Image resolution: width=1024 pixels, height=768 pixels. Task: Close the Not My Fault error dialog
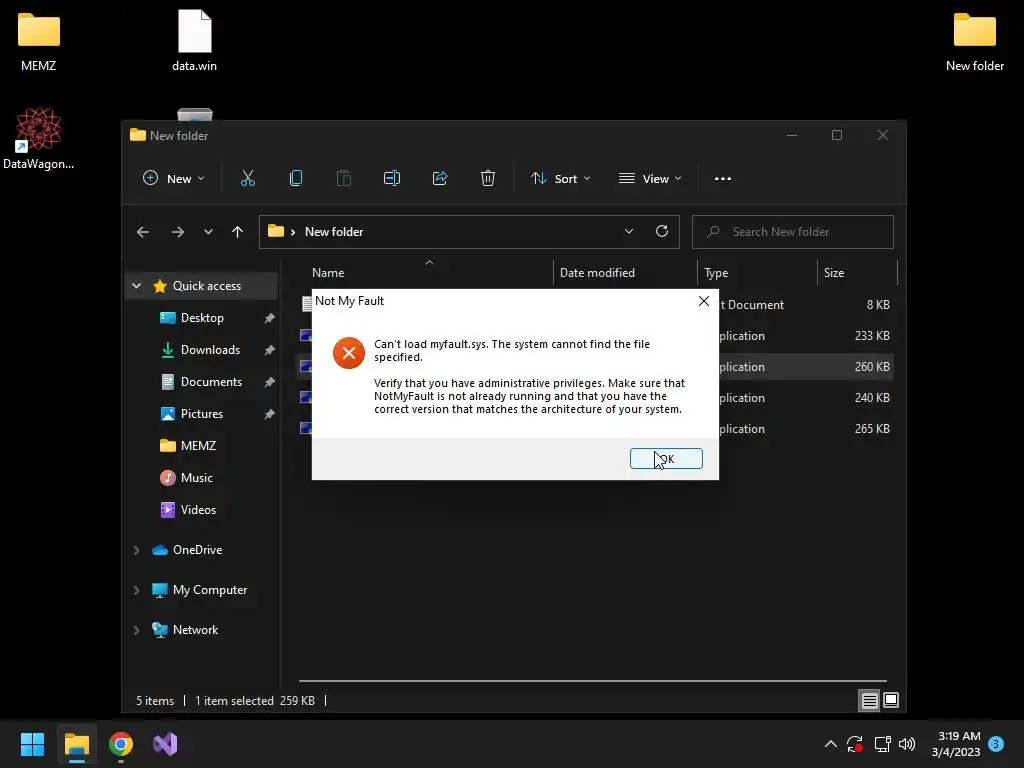click(x=703, y=301)
